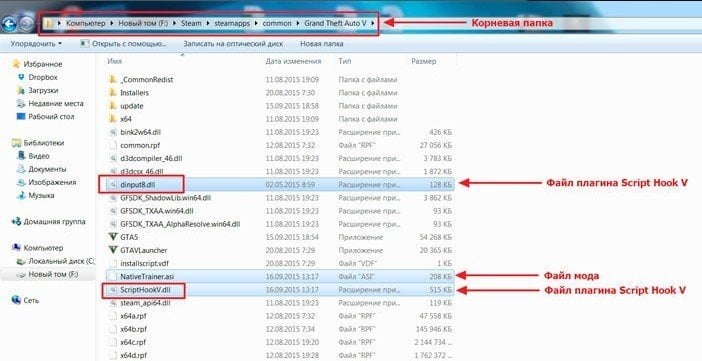Image resolution: width=702 pixels, height=361 pixels.
Task: Click Записать на оптический диск
Action: 232,44
